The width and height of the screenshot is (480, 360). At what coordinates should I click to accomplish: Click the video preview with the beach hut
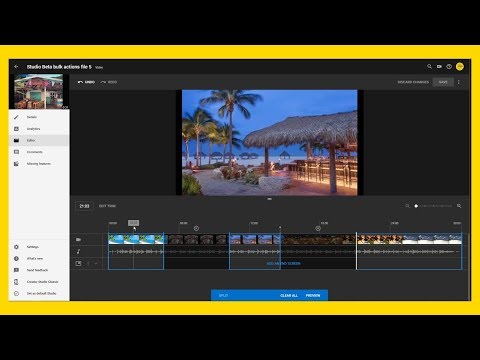click(270, 142)
